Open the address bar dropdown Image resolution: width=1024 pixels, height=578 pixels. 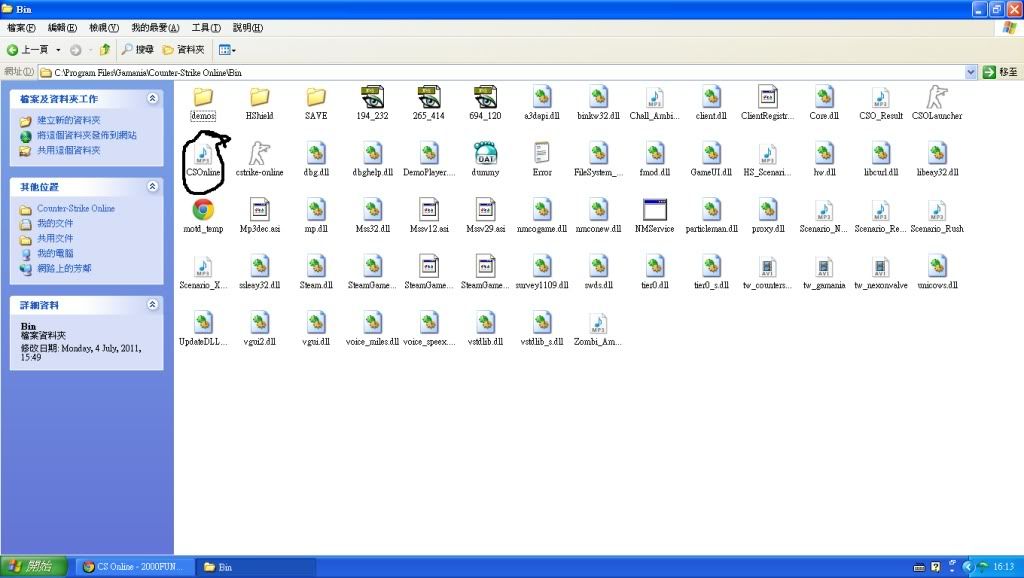970,72
